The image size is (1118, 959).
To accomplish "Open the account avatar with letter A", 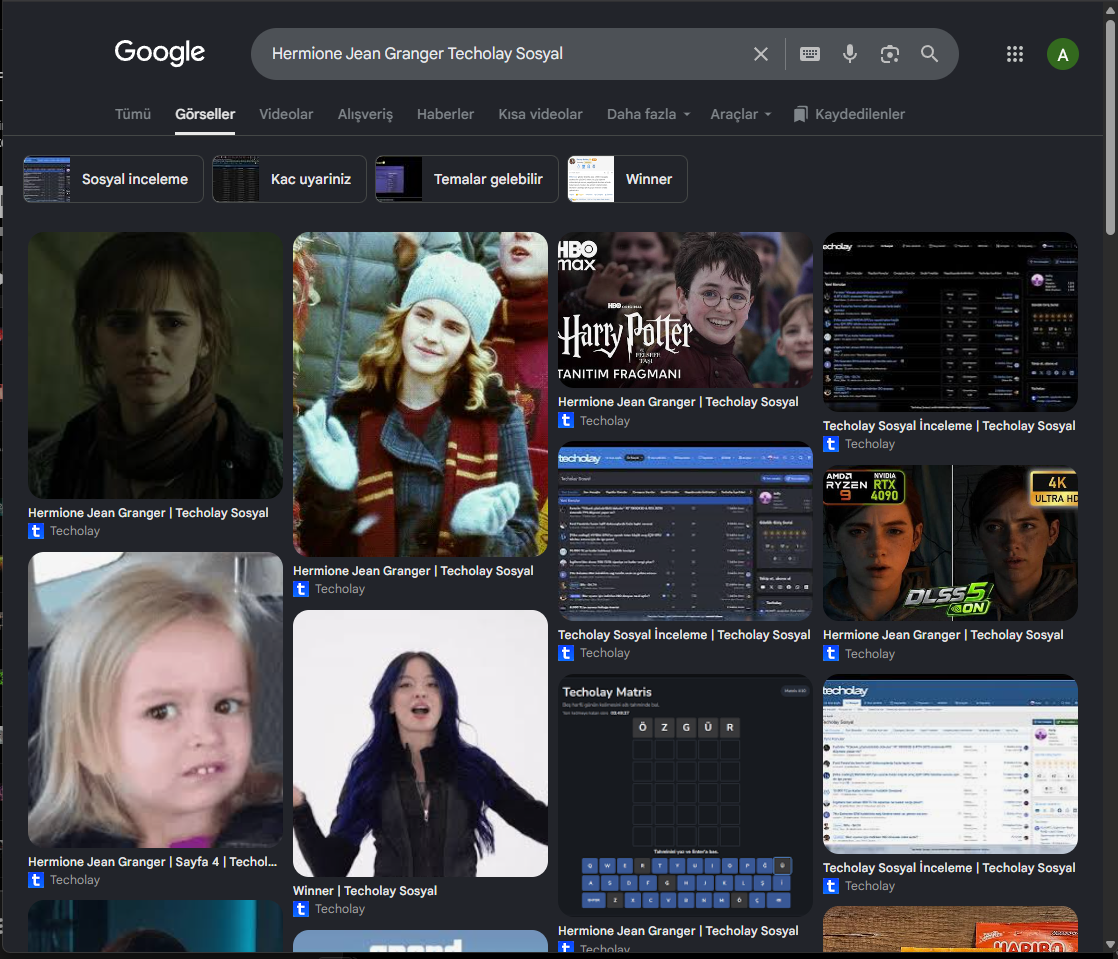I will (1062, 54).
